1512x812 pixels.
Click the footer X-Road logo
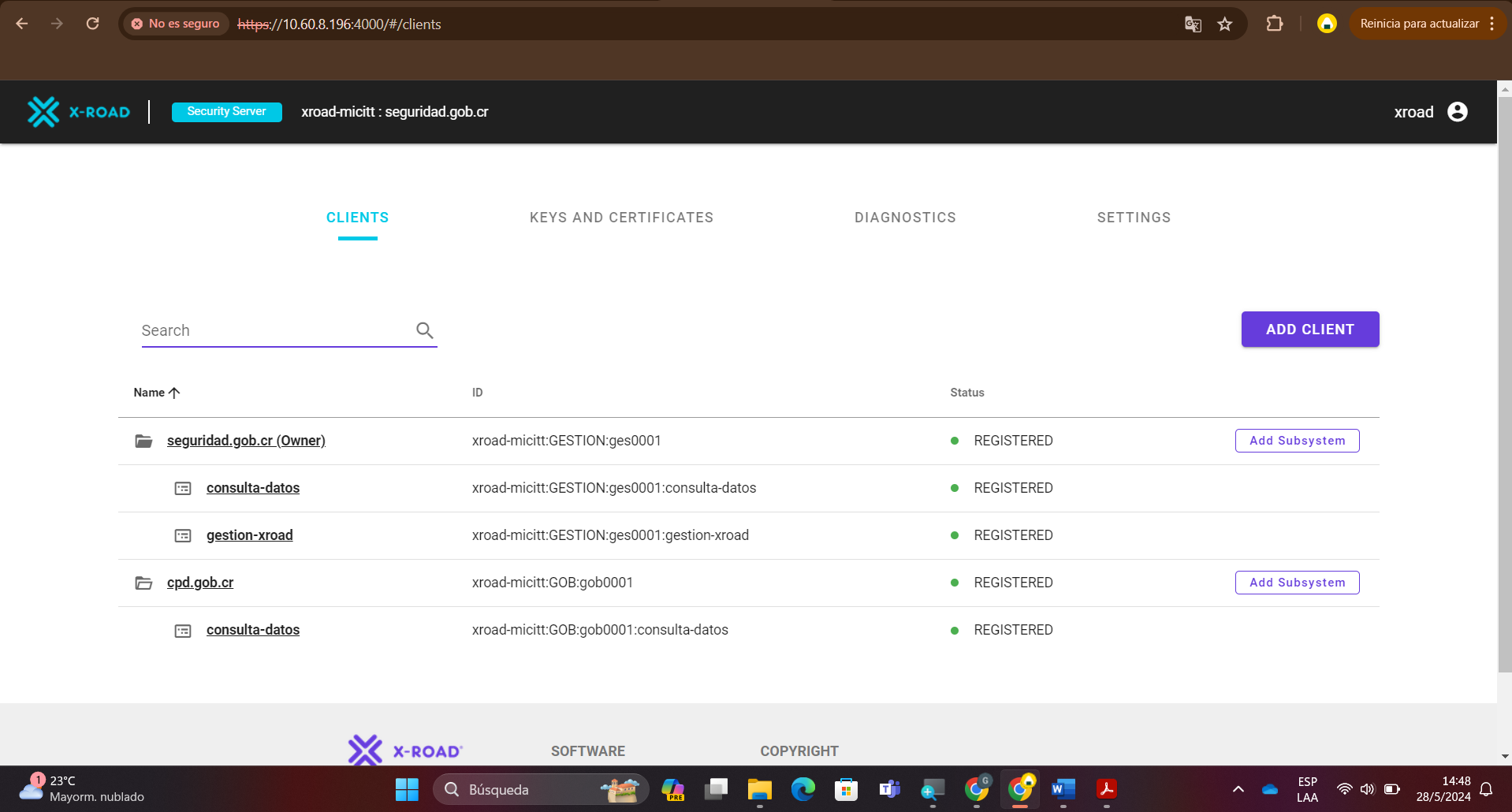pos(405,751)
